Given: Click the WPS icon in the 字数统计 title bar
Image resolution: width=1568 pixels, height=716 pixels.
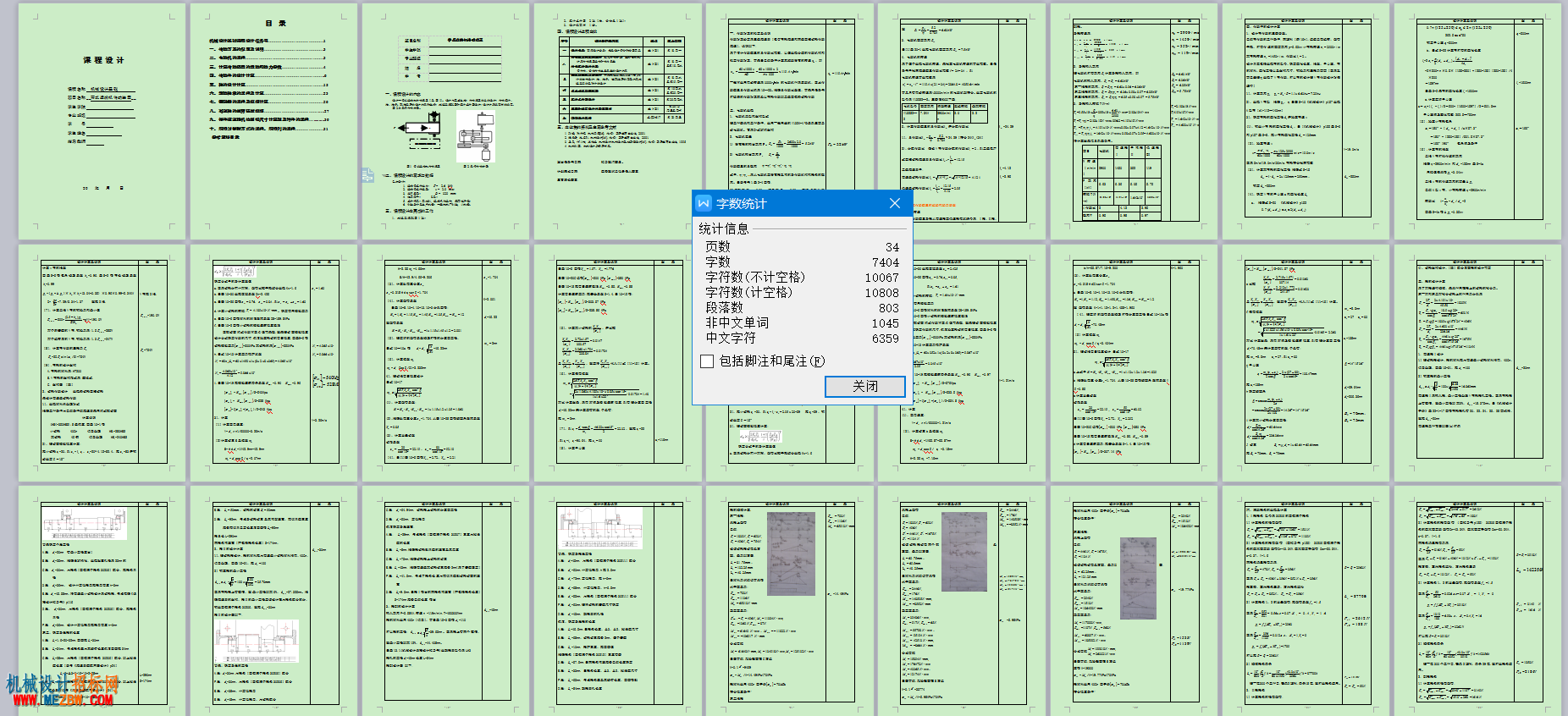Looking at the screenshot, I should coord(704,203).
